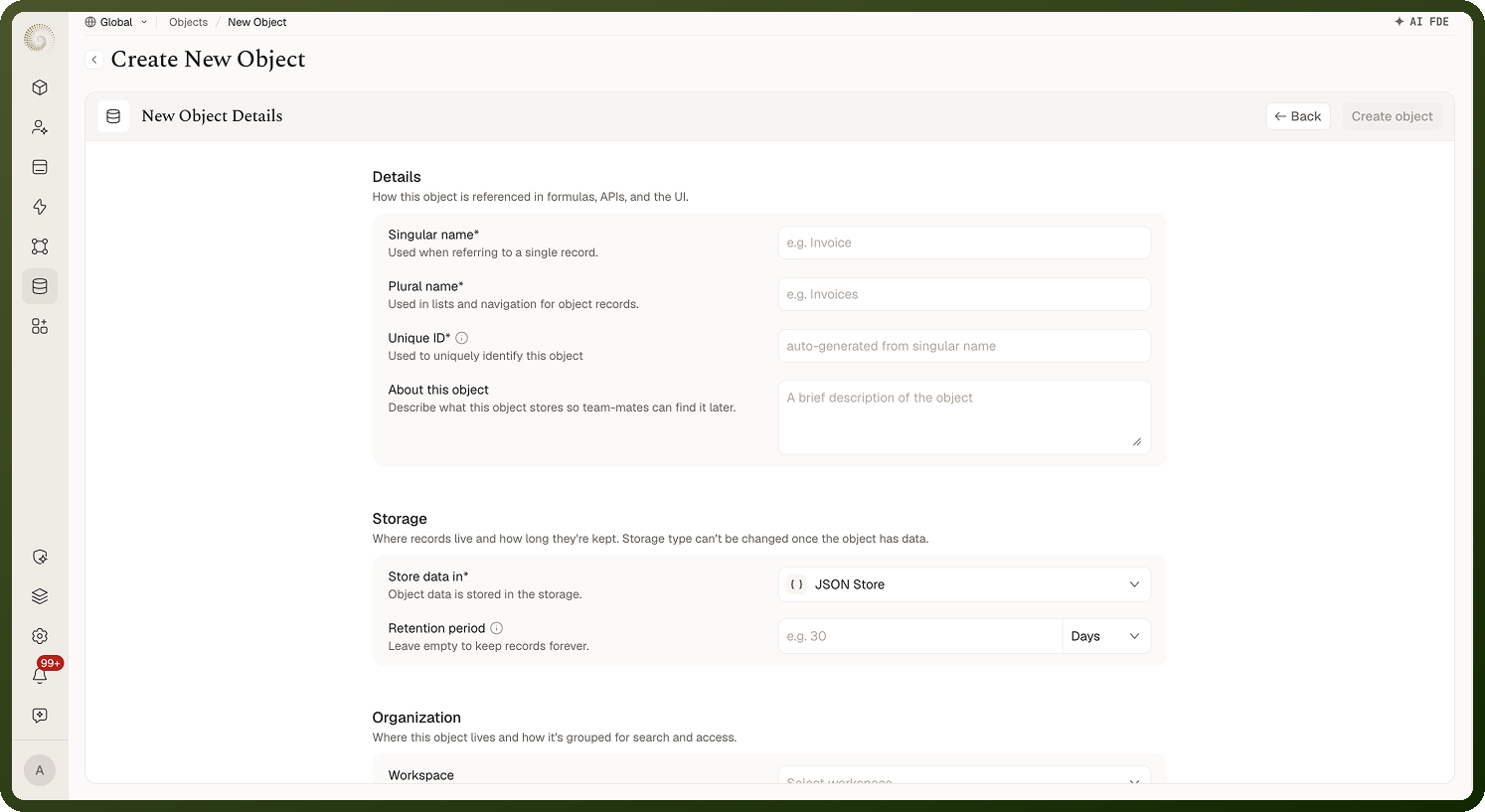Image resolution: width=1485 pixels, height=812 pixels.
Task: Click the back chevron beside Create New Object
Action: (94, 60)
